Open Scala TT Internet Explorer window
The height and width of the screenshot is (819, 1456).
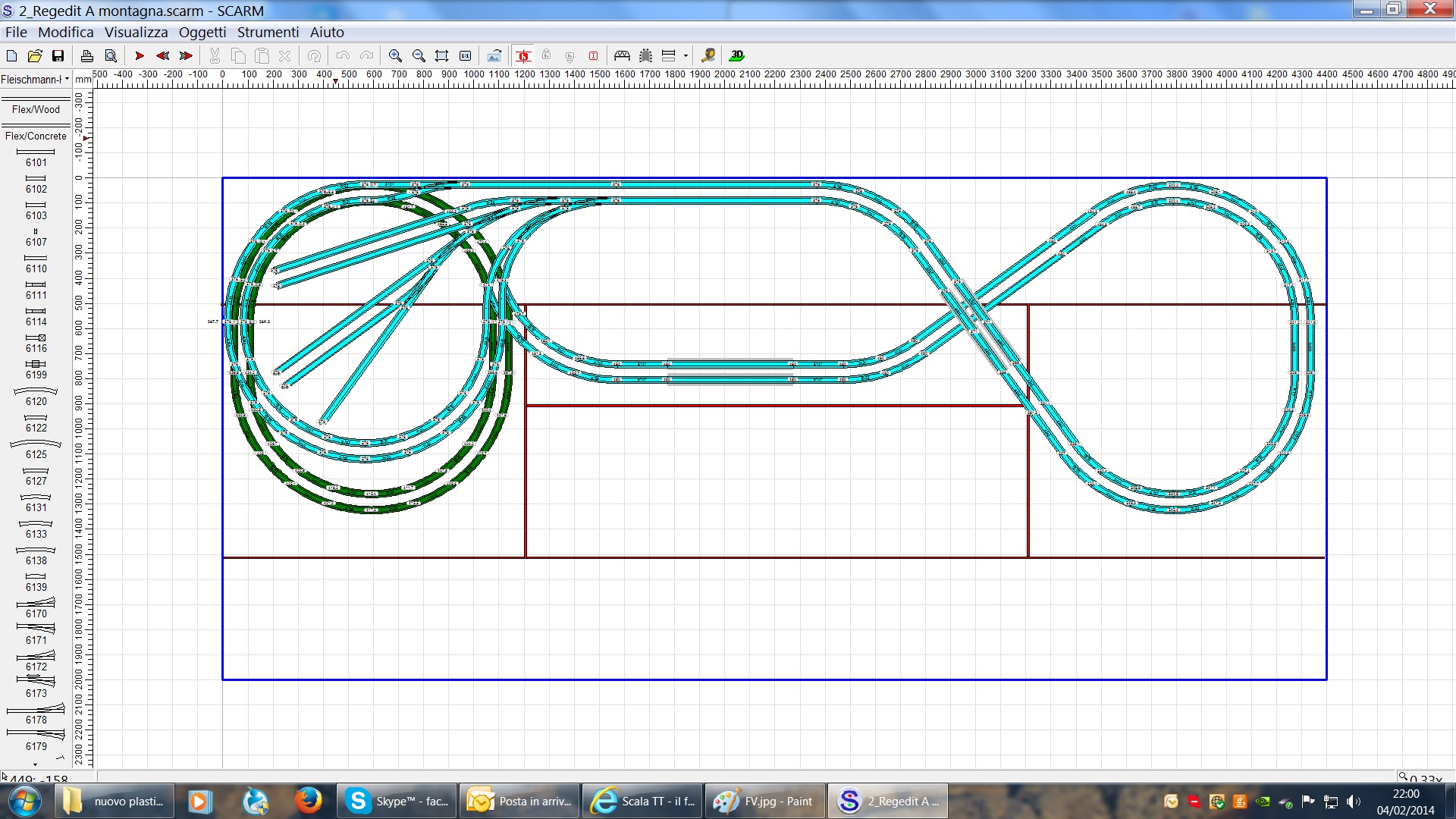(x=642, y=801)
